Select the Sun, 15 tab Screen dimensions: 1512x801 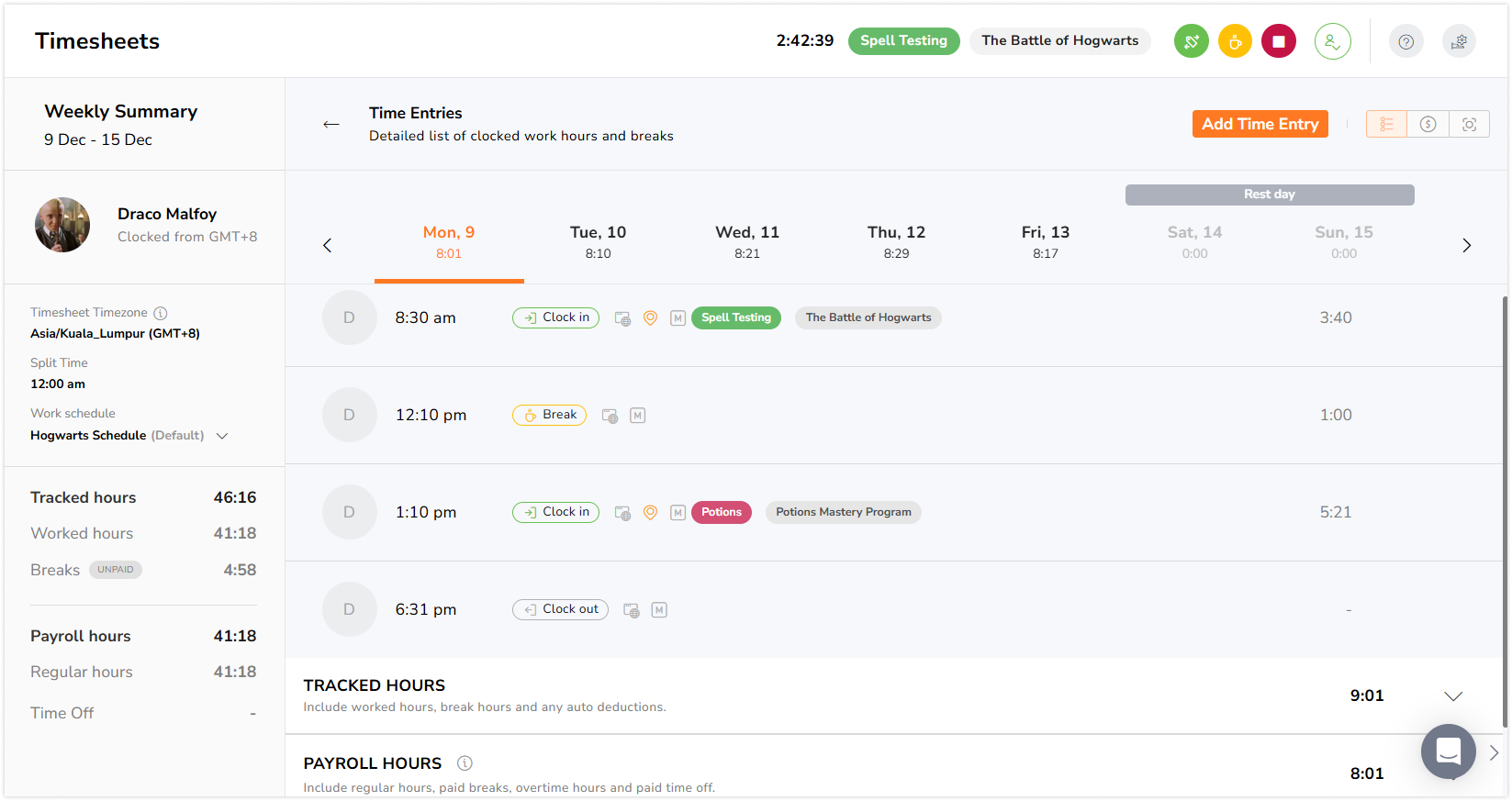[1344, 242]
